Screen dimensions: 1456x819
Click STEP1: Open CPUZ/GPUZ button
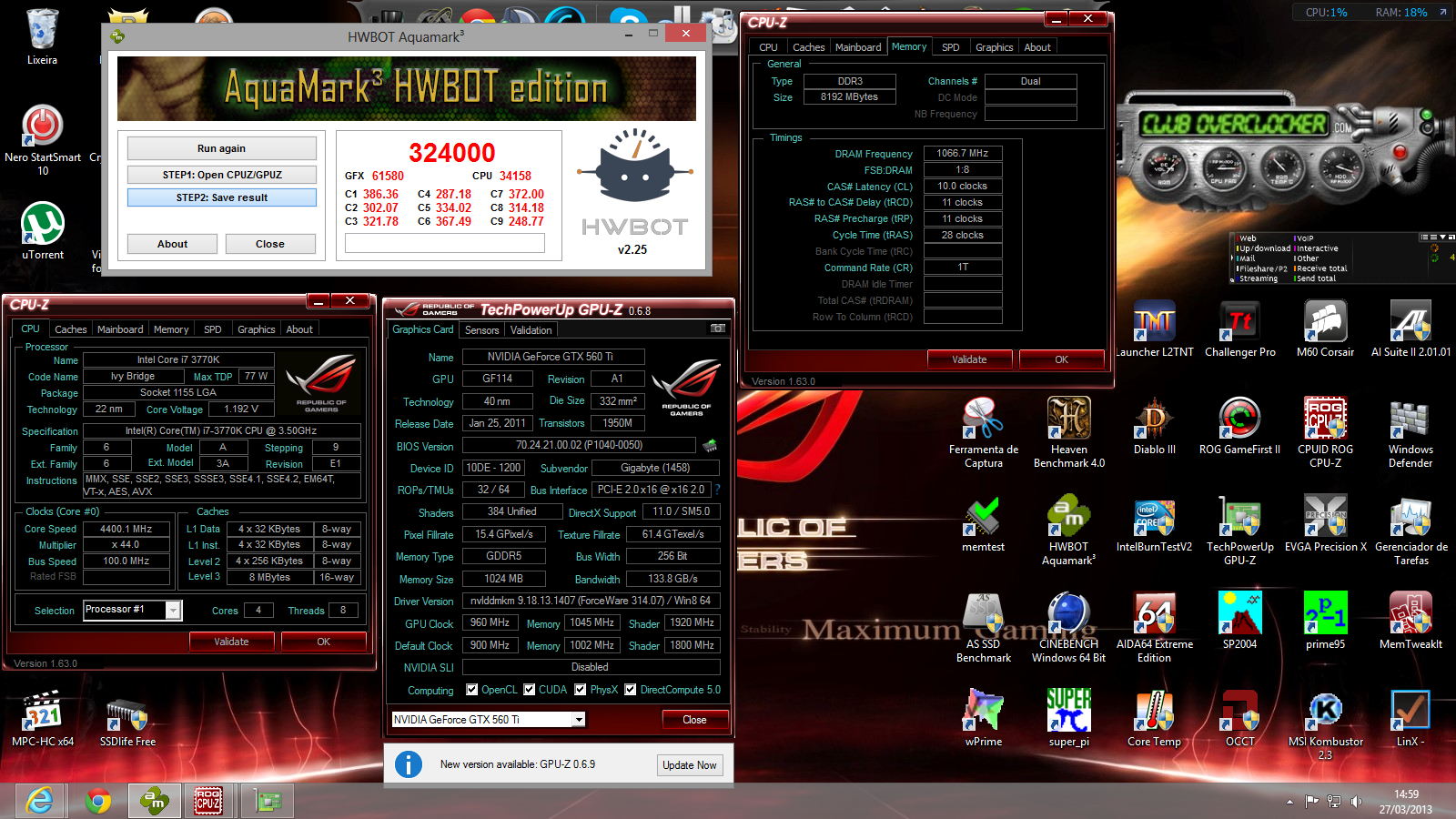click(x=222, y=175)
